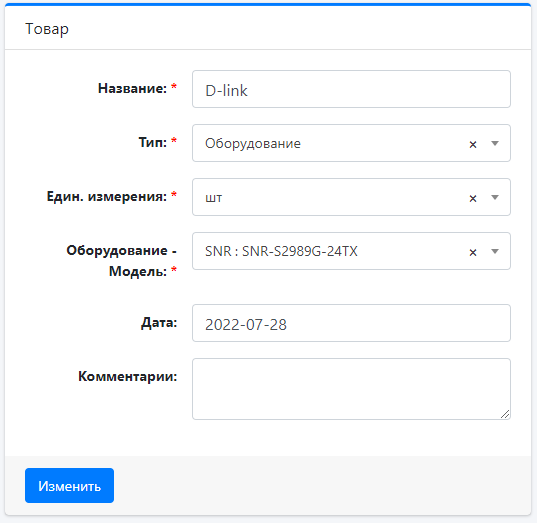Click the Комментарии label
The image size is (537, 523).
pos(127,376)
